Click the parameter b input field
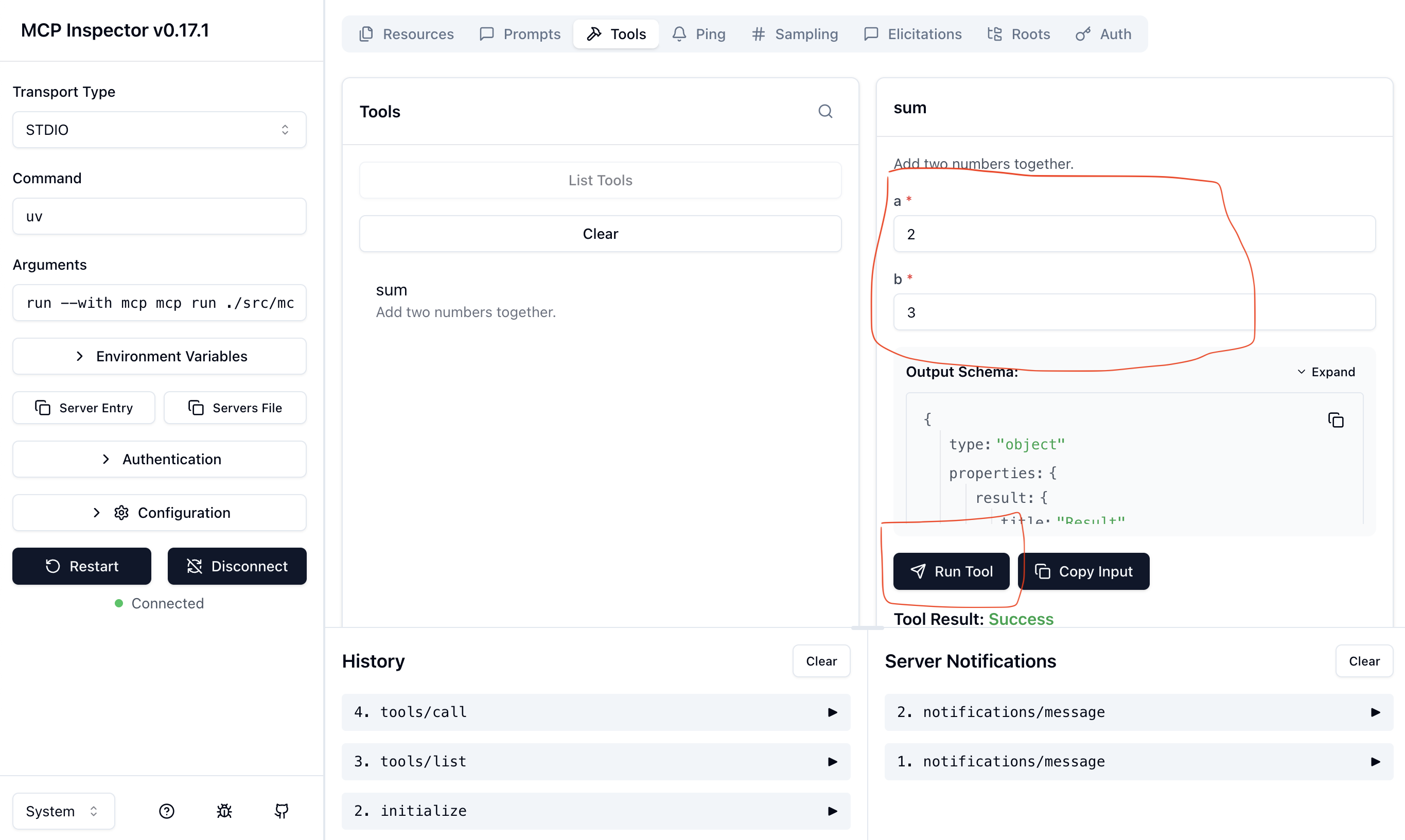 pos(1133,312)
